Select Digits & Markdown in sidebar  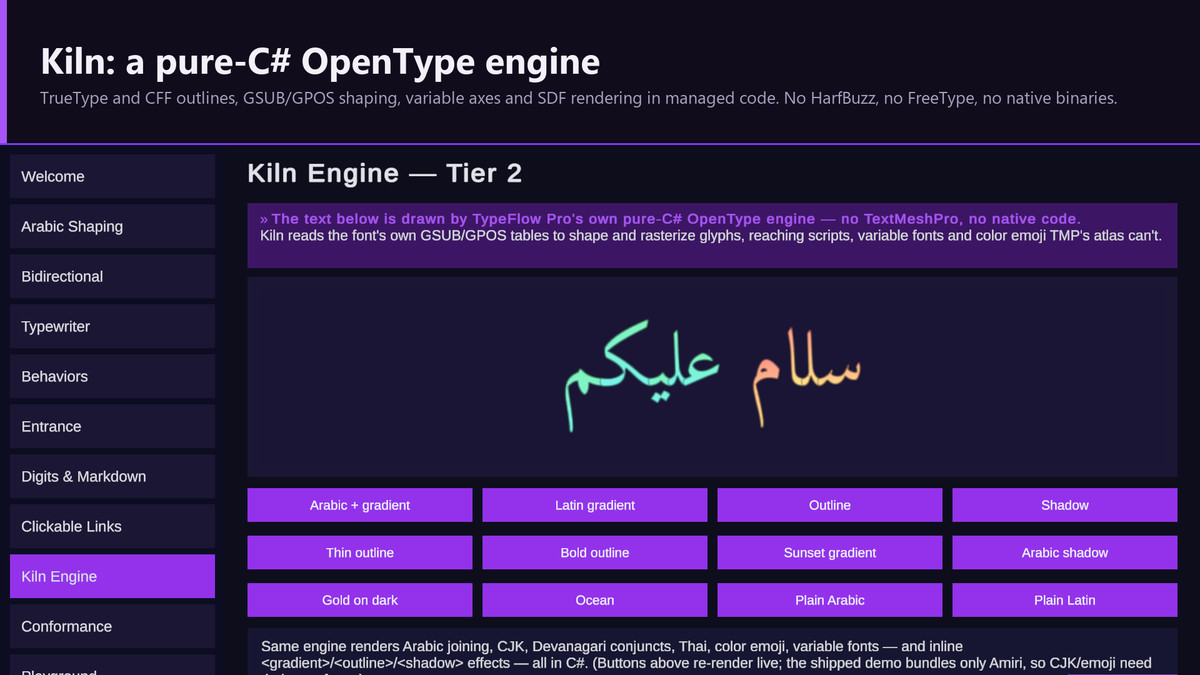click(112, 476)
